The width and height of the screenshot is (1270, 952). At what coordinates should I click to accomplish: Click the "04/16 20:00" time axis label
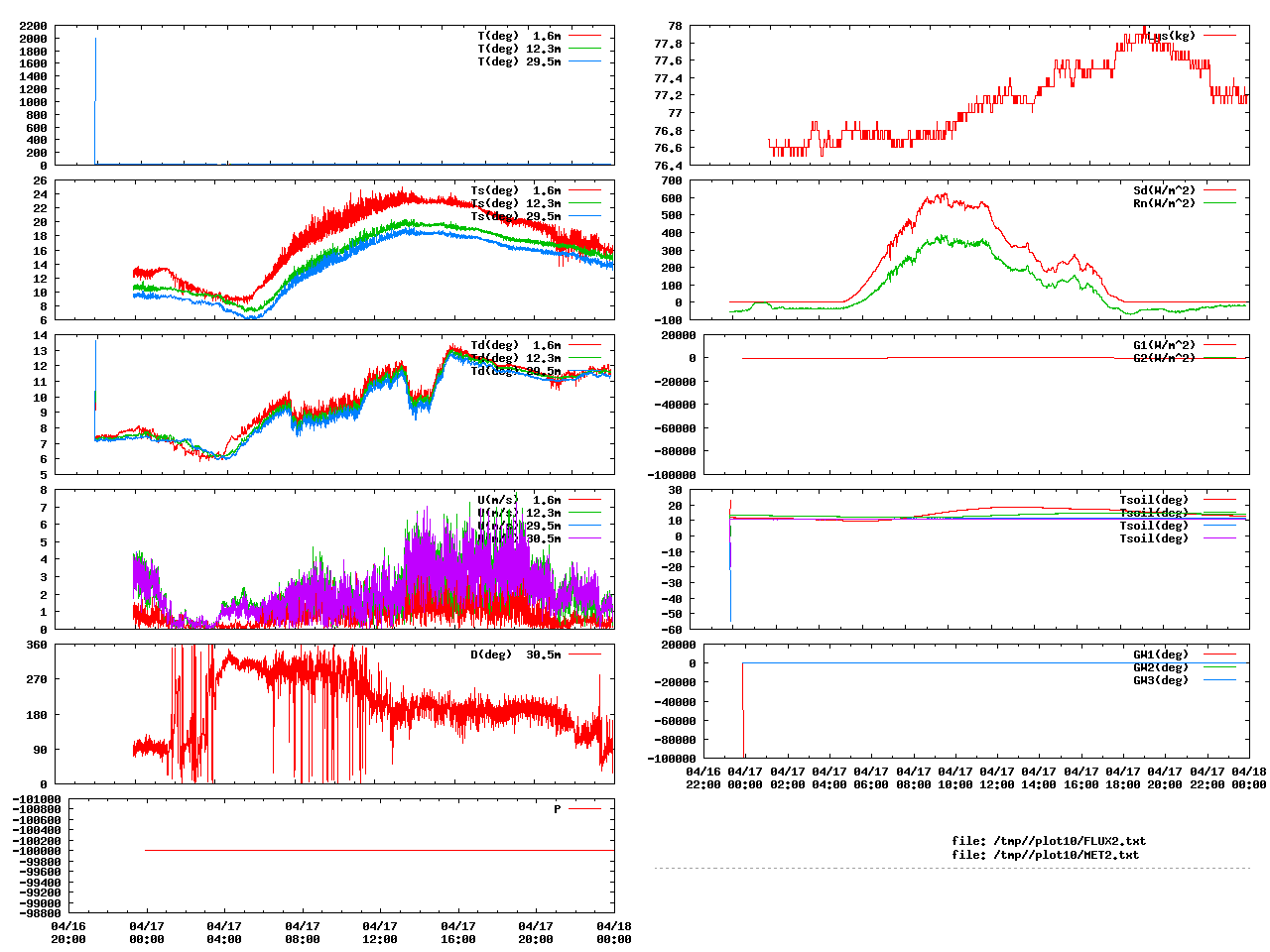(68, 932)
